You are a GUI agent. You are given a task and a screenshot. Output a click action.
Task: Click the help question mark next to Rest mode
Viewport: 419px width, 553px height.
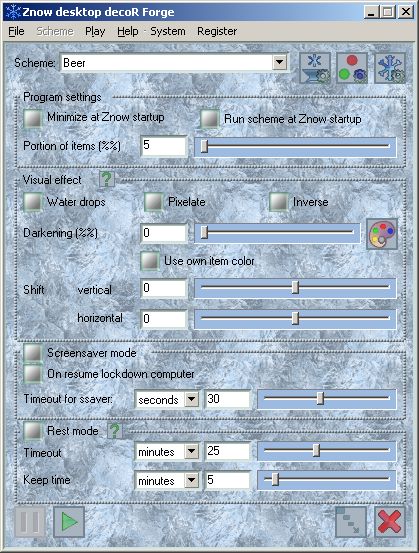(115, 431)
